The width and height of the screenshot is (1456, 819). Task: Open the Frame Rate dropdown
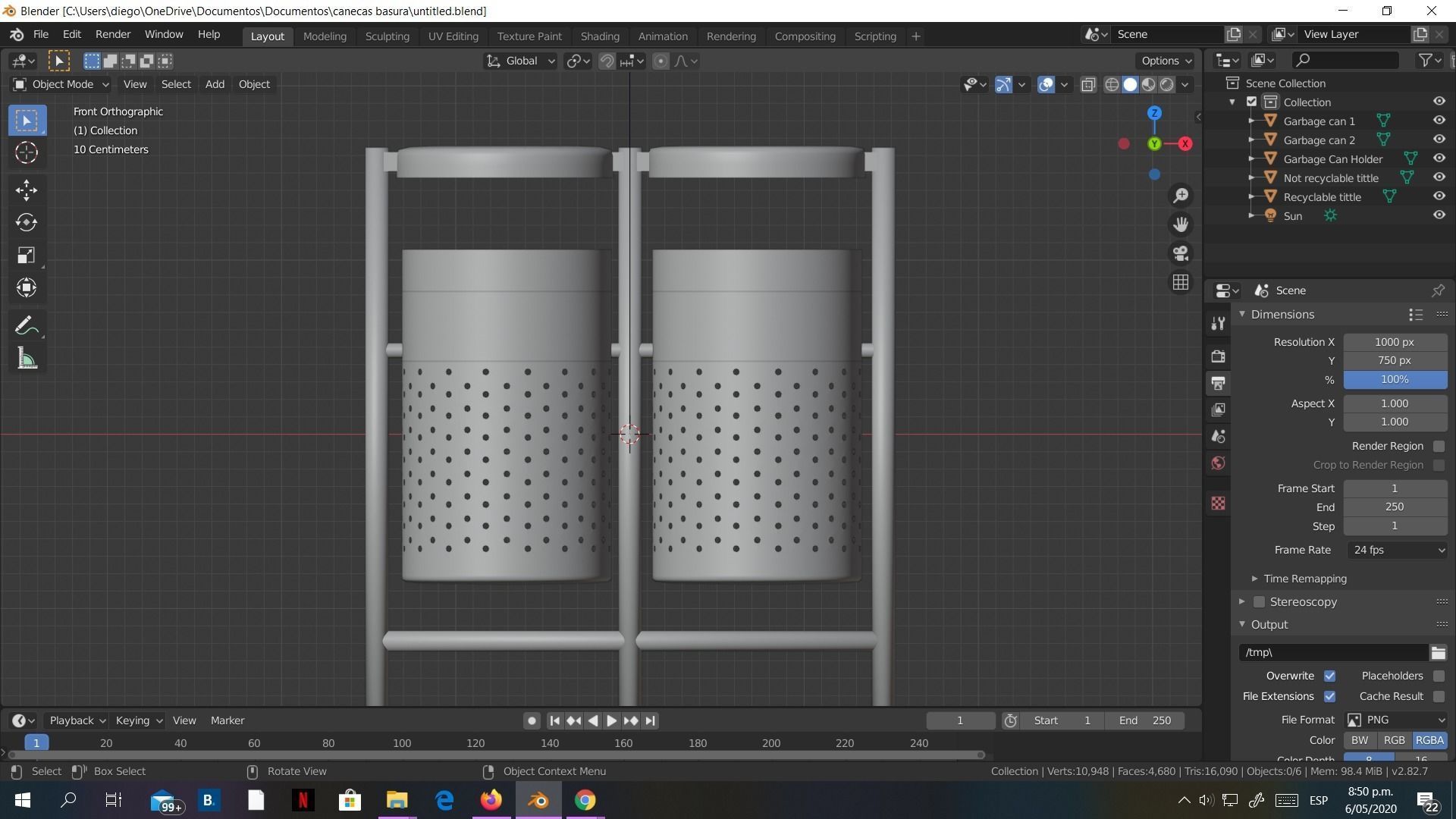(x=1395, y=550)
